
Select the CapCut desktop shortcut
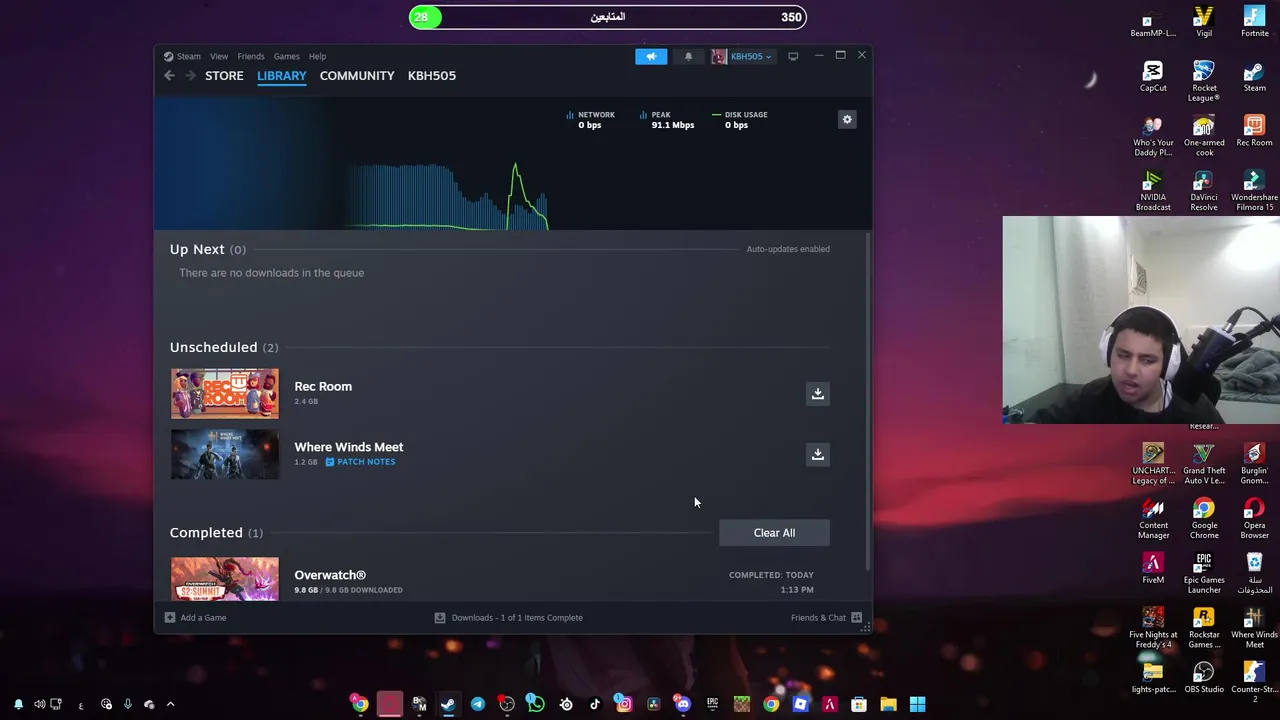click(1153, 77)
